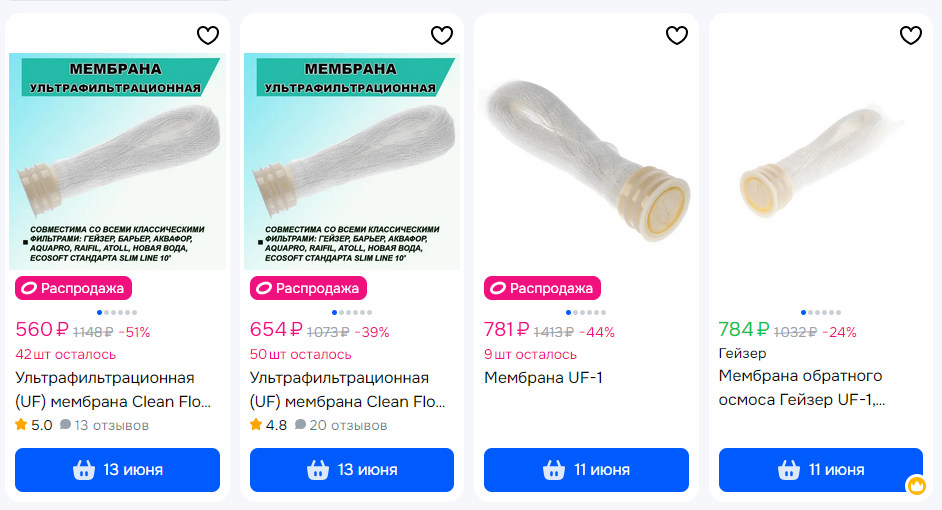This screenshot has width=942, height=510.
Task: Click the Распродажа badge on Мембрана UF-1
Action: [x=543, y=289]
